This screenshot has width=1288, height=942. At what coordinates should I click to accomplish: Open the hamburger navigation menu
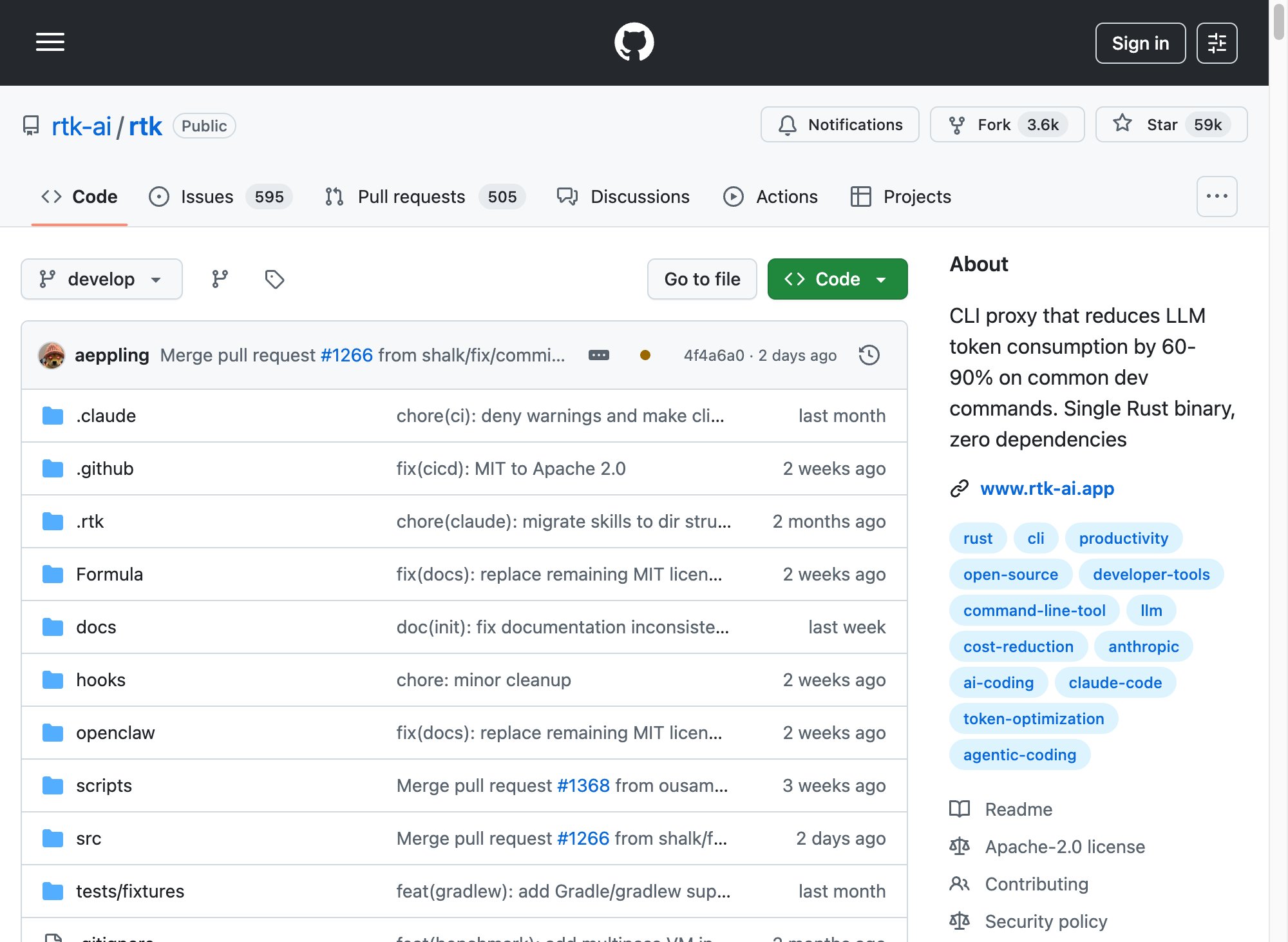click(50, 43)
